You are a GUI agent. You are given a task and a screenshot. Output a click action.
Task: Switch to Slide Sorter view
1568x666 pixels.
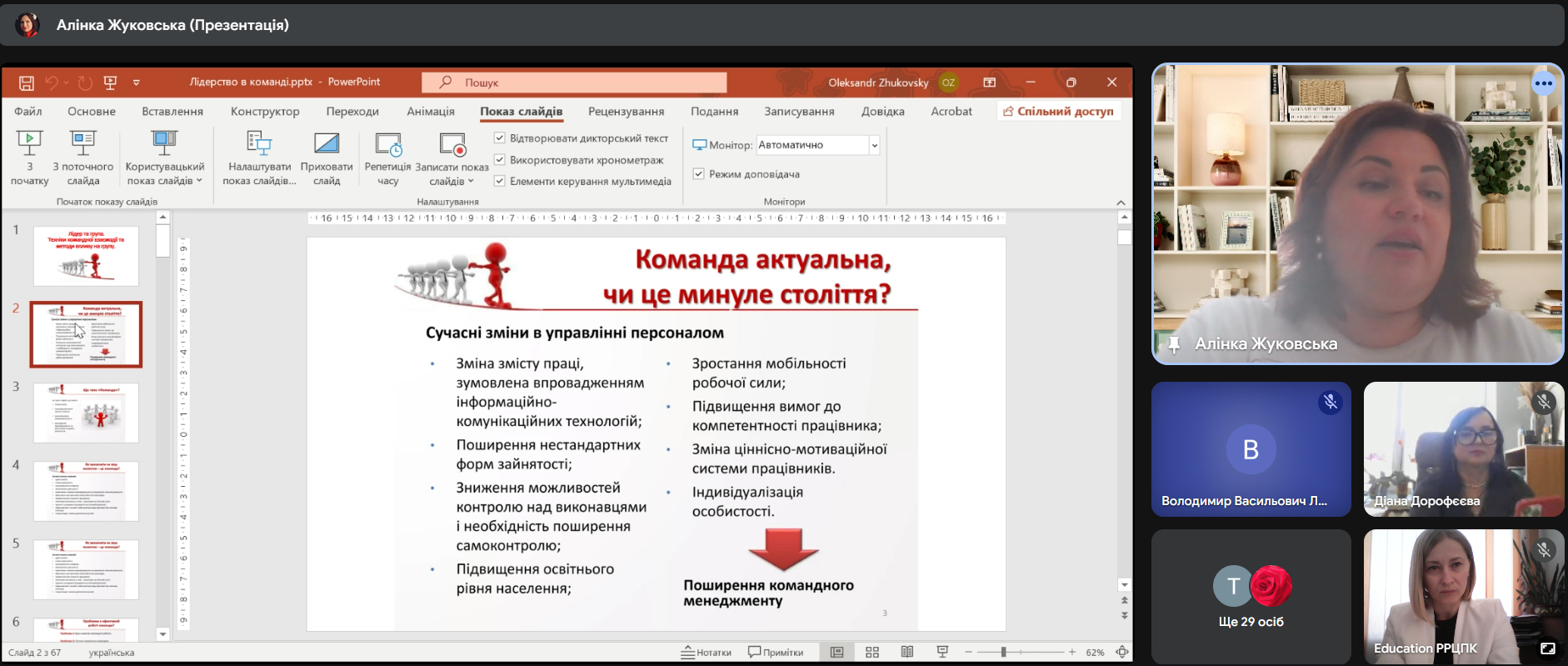(x=872, y=652)
